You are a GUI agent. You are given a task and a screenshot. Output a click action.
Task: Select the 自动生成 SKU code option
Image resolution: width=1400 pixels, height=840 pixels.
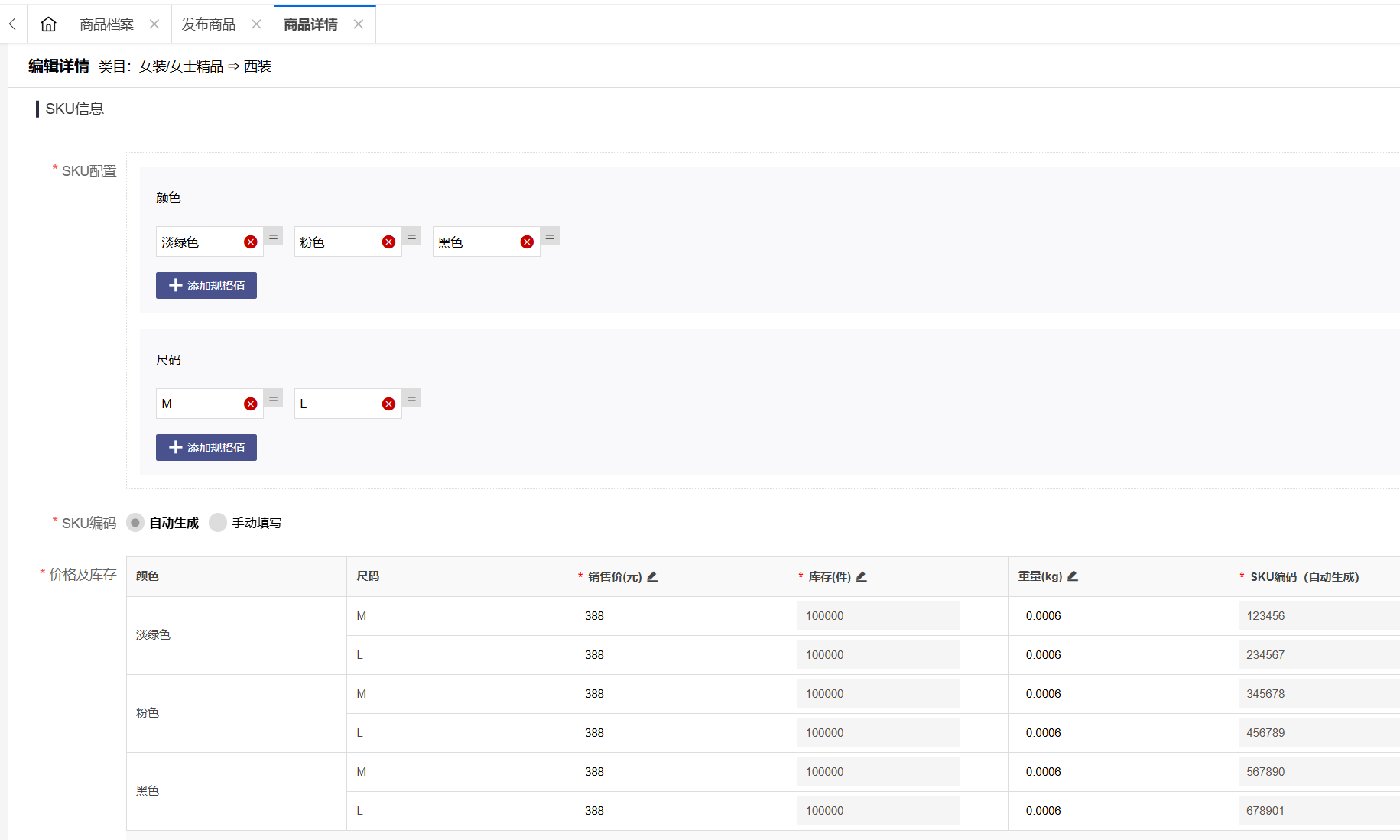click(135, 523)
